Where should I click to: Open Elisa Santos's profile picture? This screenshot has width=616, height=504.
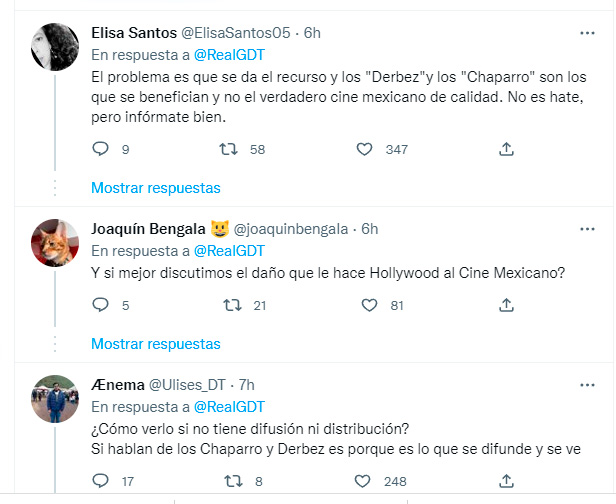pos(52,47)
